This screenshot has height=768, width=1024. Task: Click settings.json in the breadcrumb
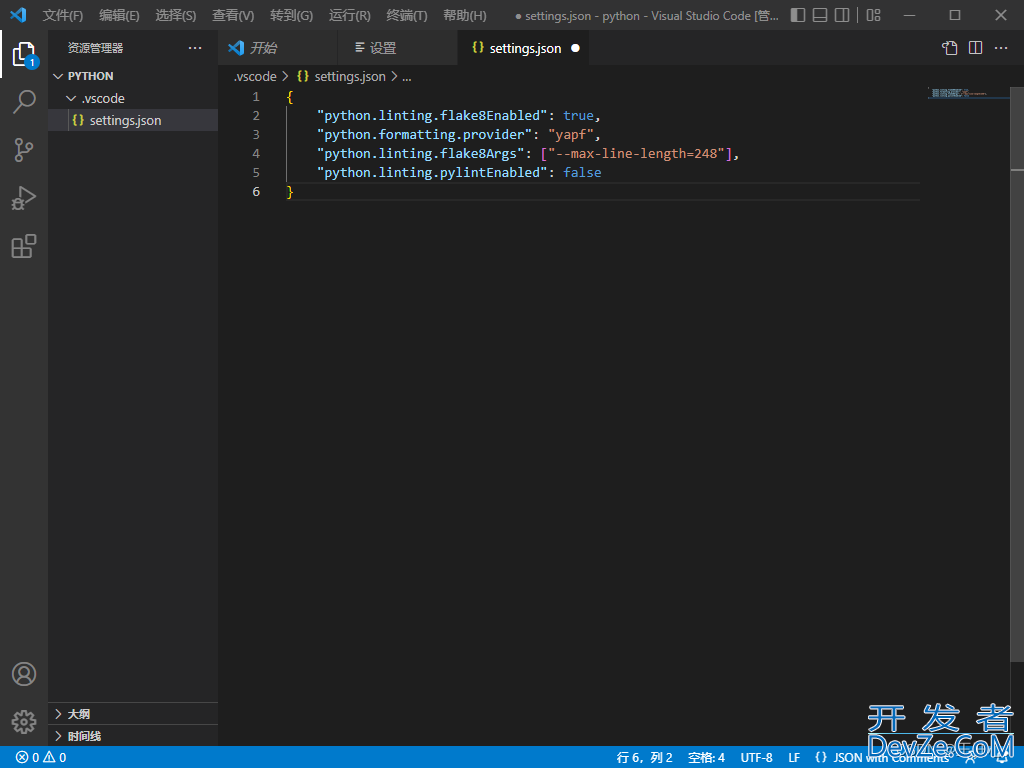[342, 76]
